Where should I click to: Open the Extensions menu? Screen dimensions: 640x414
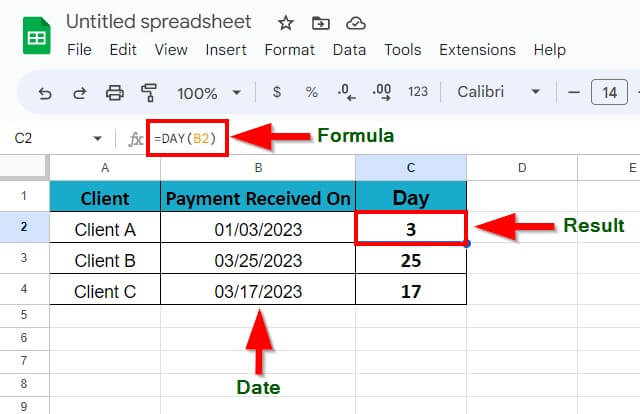pos(476,49)
